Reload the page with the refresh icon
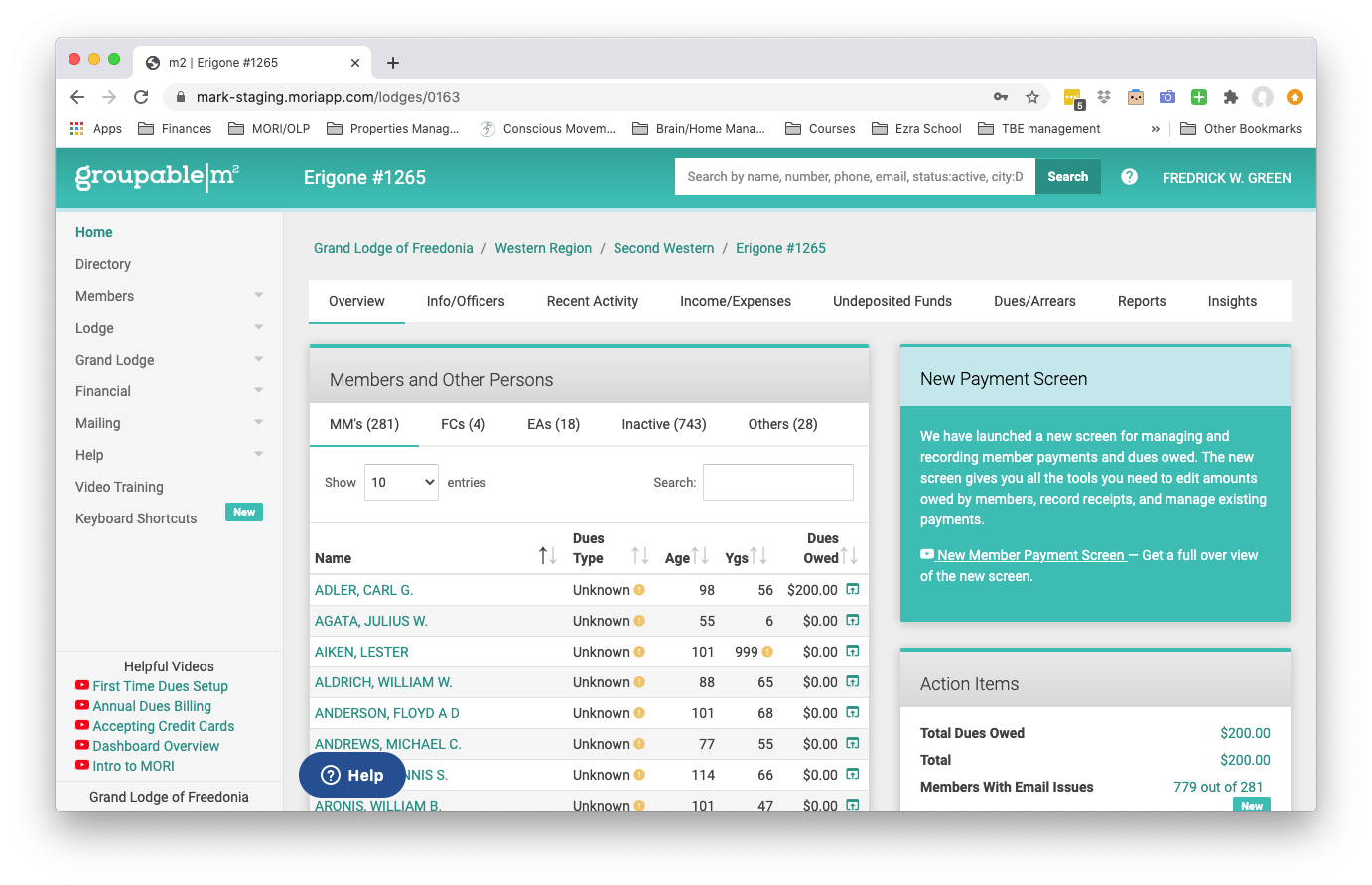The width and height of the screenshot is (1372, 885). pos(141,97)
